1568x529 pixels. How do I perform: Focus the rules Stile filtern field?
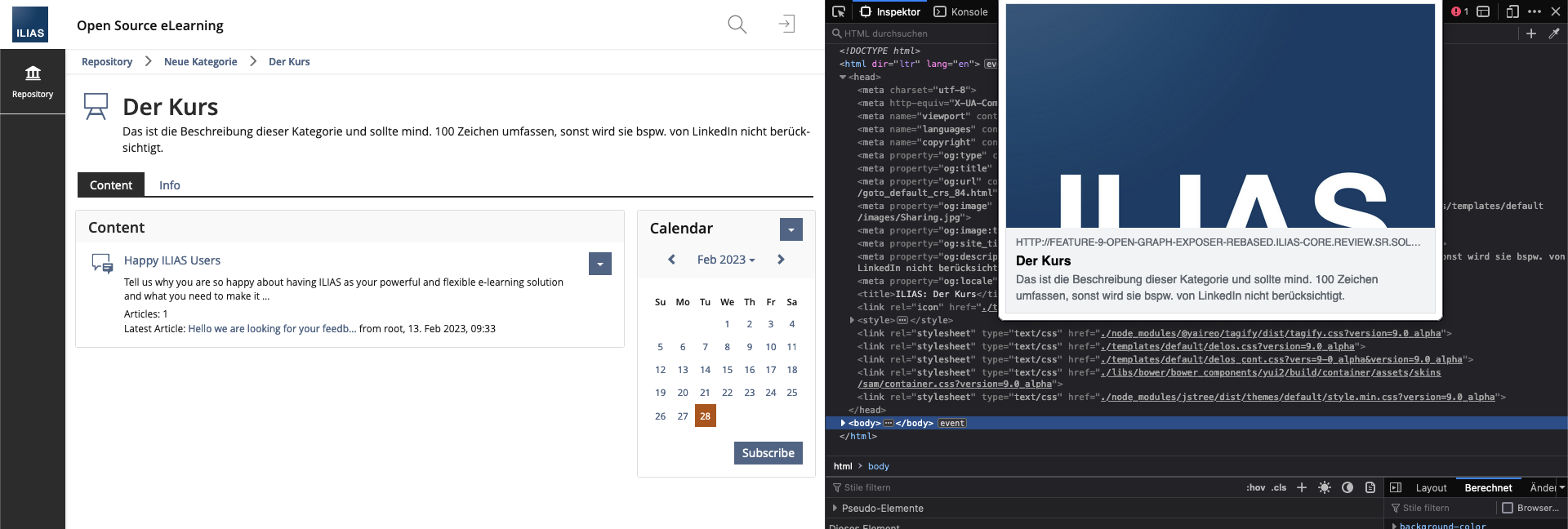(x=1033, y=487)
